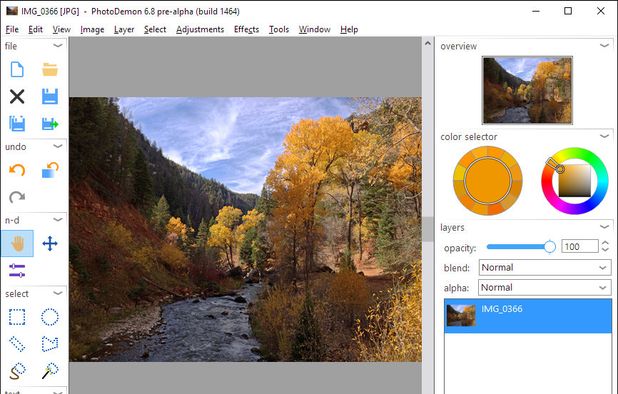The height and width of the screenshot is (394, 618).
Task: Open the Tools menu
Action: click(279, 30)
